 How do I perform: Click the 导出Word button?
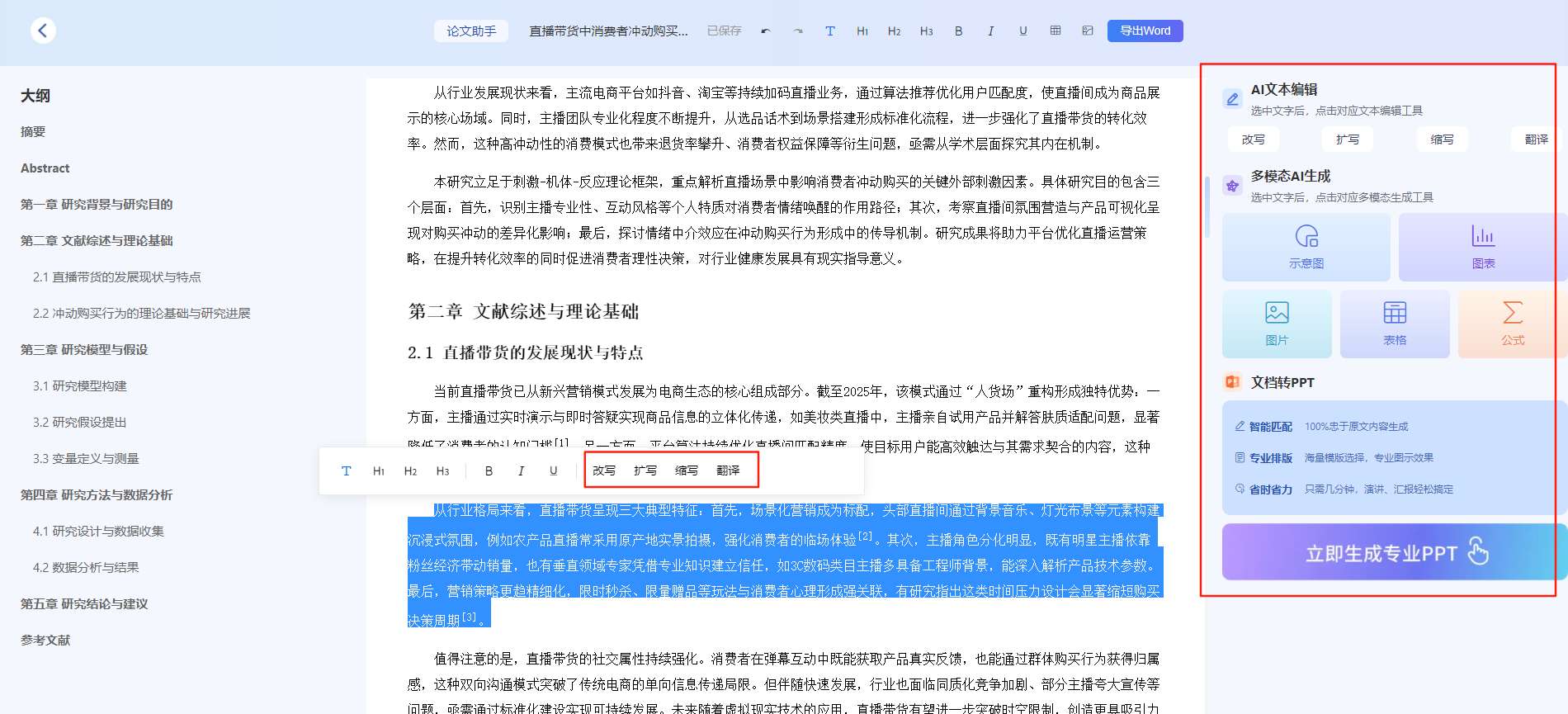(x=1145, y=31)
